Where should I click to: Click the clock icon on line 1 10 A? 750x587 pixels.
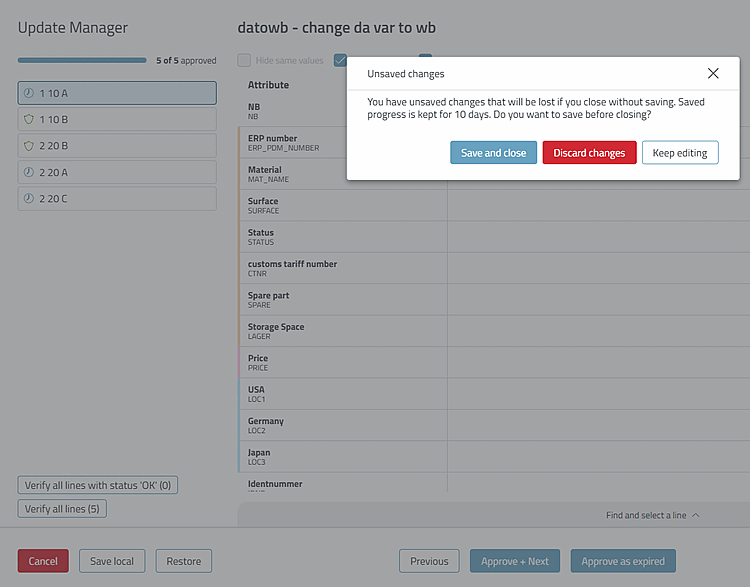[x=29, y=93]
